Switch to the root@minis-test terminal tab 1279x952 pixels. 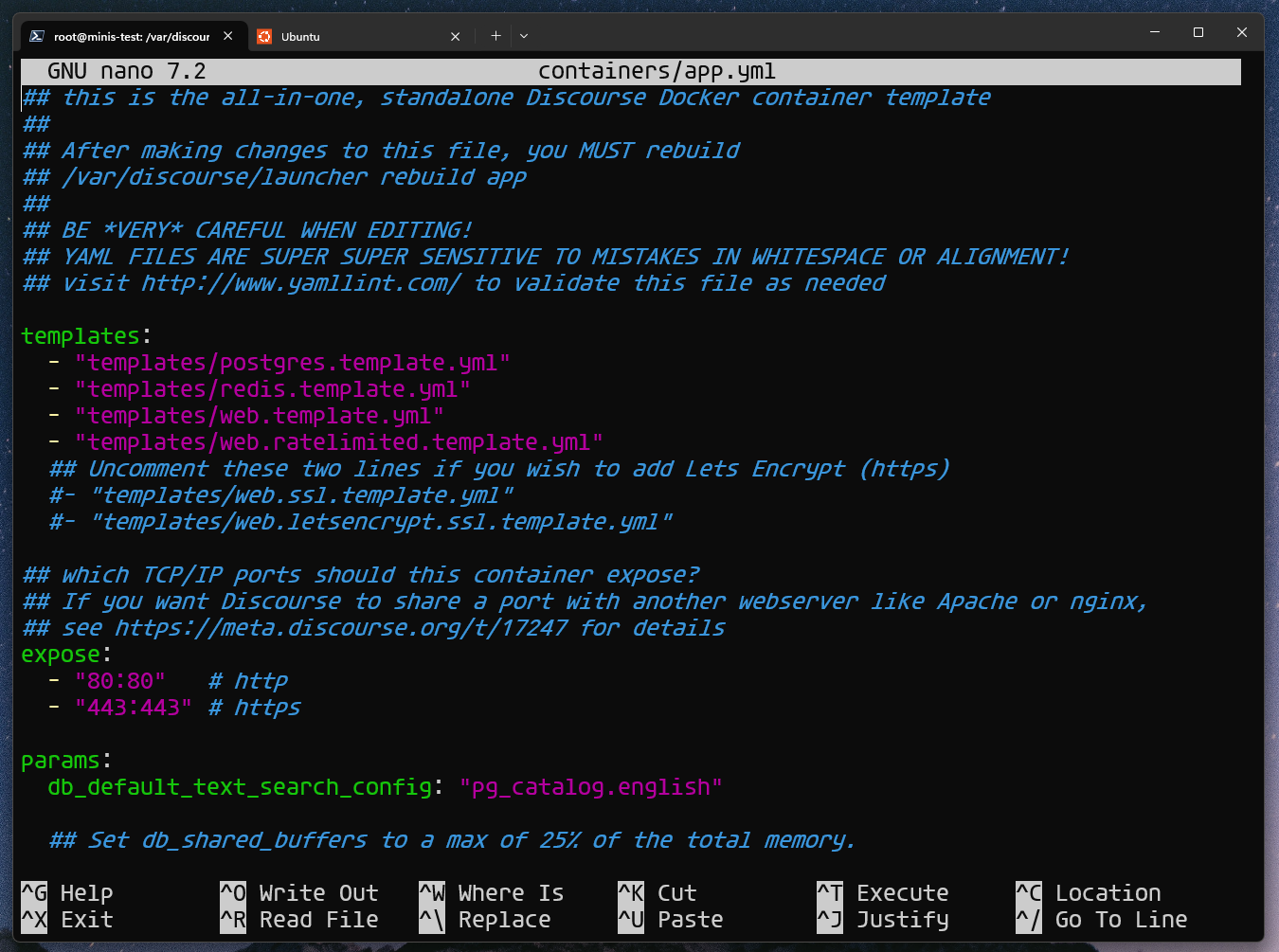click(132, 36)
